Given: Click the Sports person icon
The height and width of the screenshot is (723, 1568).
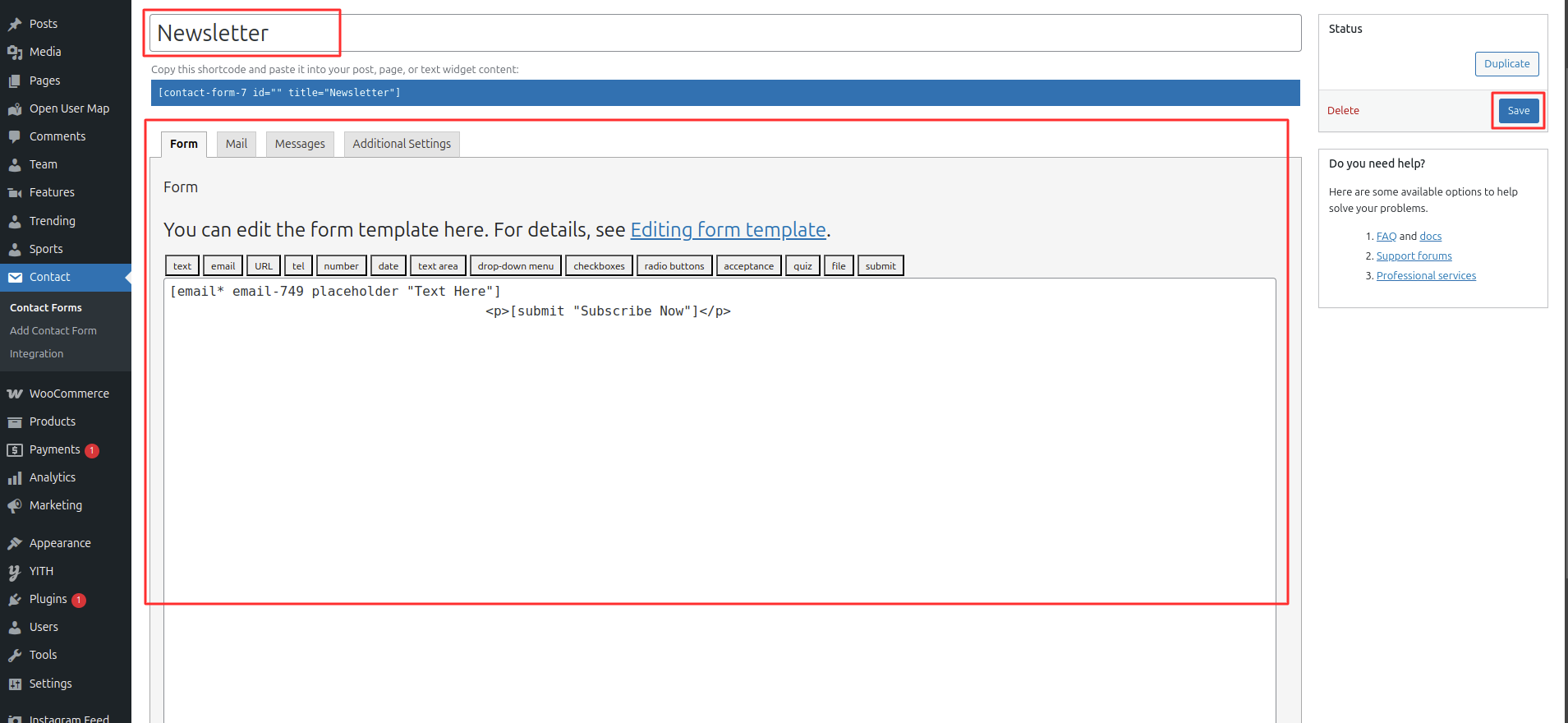Looking at the screenshot, I should tap(15, 249).
